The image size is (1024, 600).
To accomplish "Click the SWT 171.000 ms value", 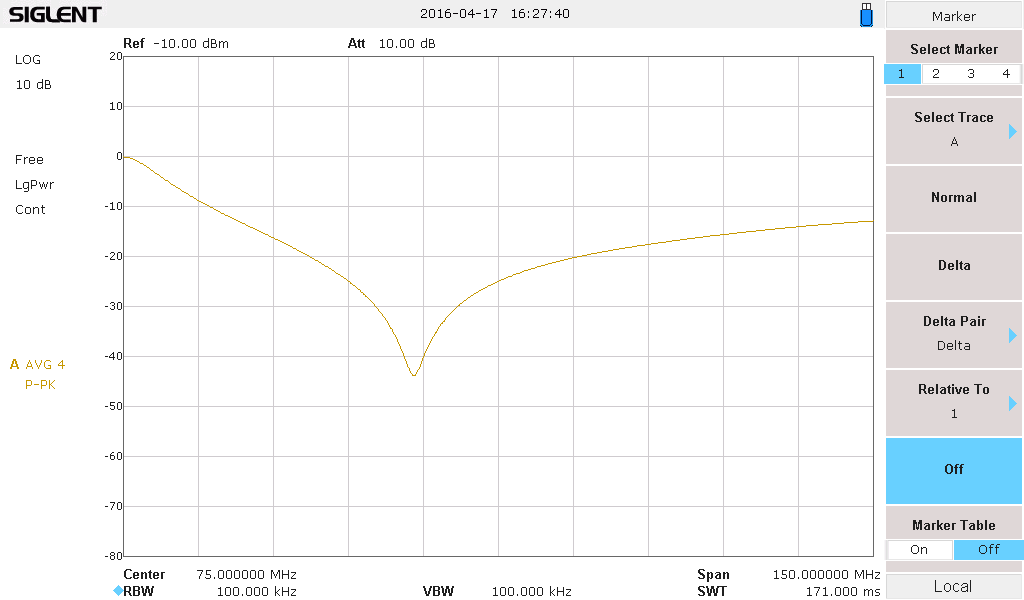I will coord(843,592).
